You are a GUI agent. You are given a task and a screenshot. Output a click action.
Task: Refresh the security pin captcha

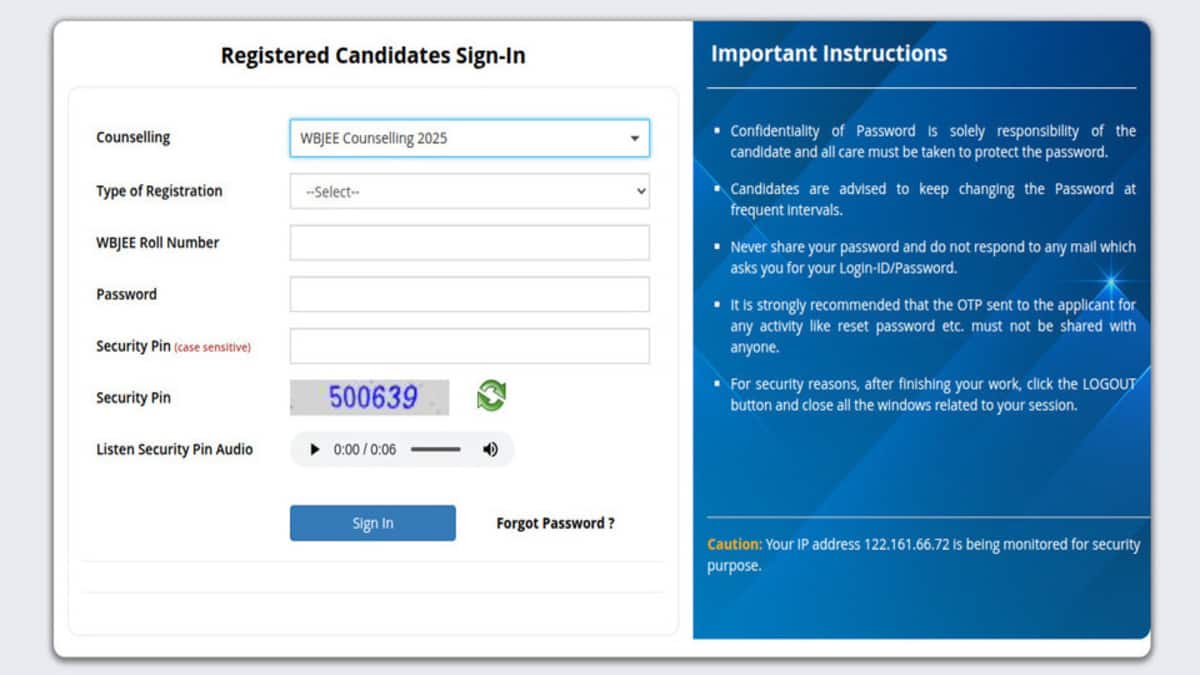[x=491, y=396]
